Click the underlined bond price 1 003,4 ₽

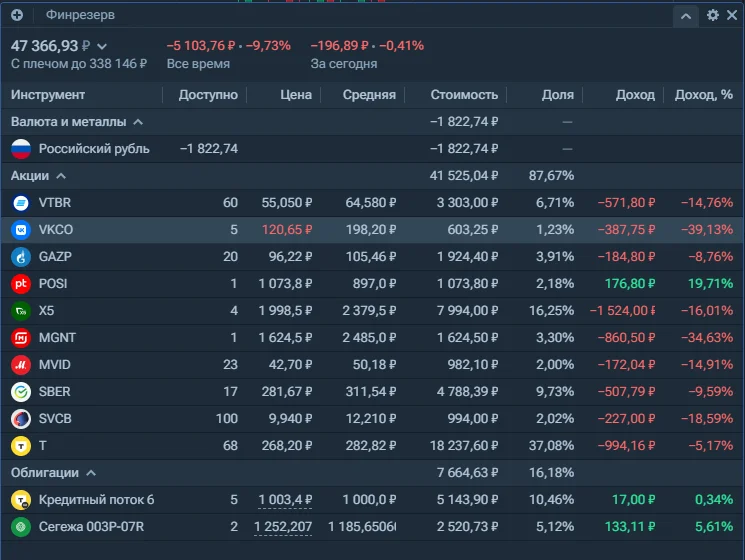pyautogui.click(x=285, y=500)
